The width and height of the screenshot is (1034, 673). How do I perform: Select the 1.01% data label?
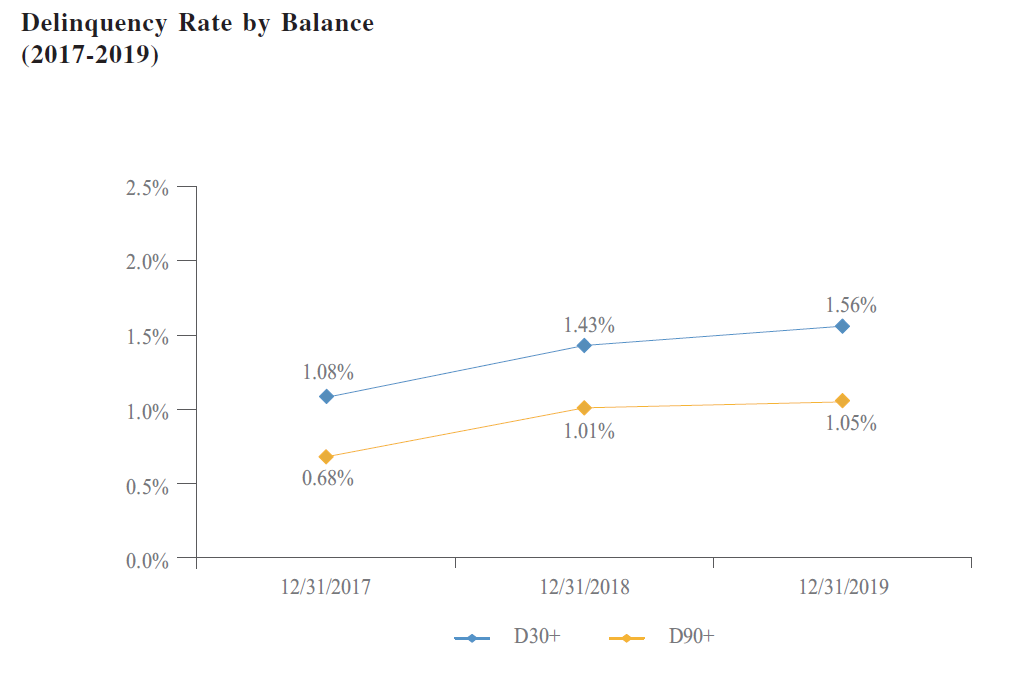coord(588,431)
